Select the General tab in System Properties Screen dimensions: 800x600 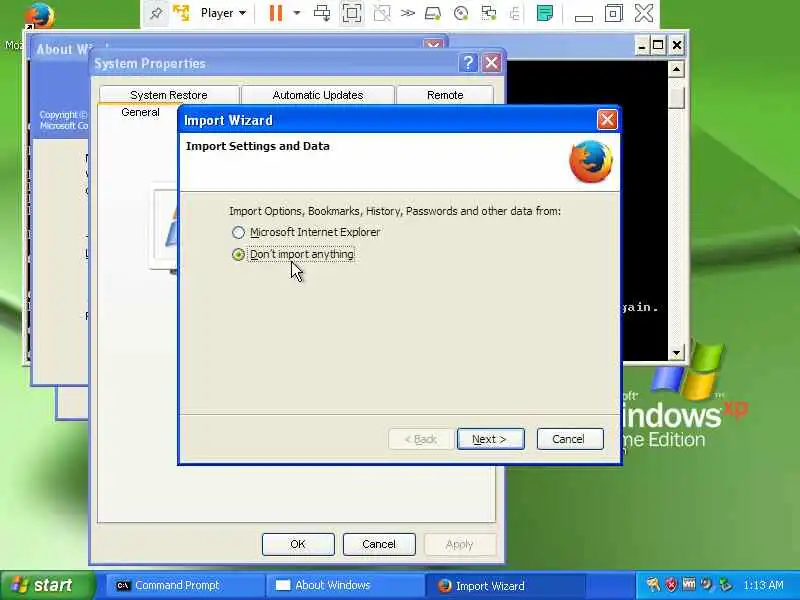pos(140,113)
